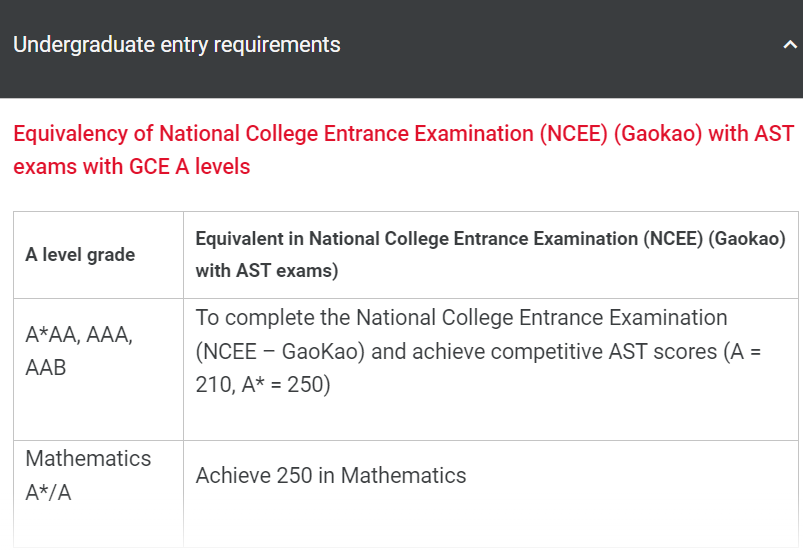Click '(Gaokao) with AST' in the red heading
The height and width of the screenshot is (550, 803).
[704, 134]
